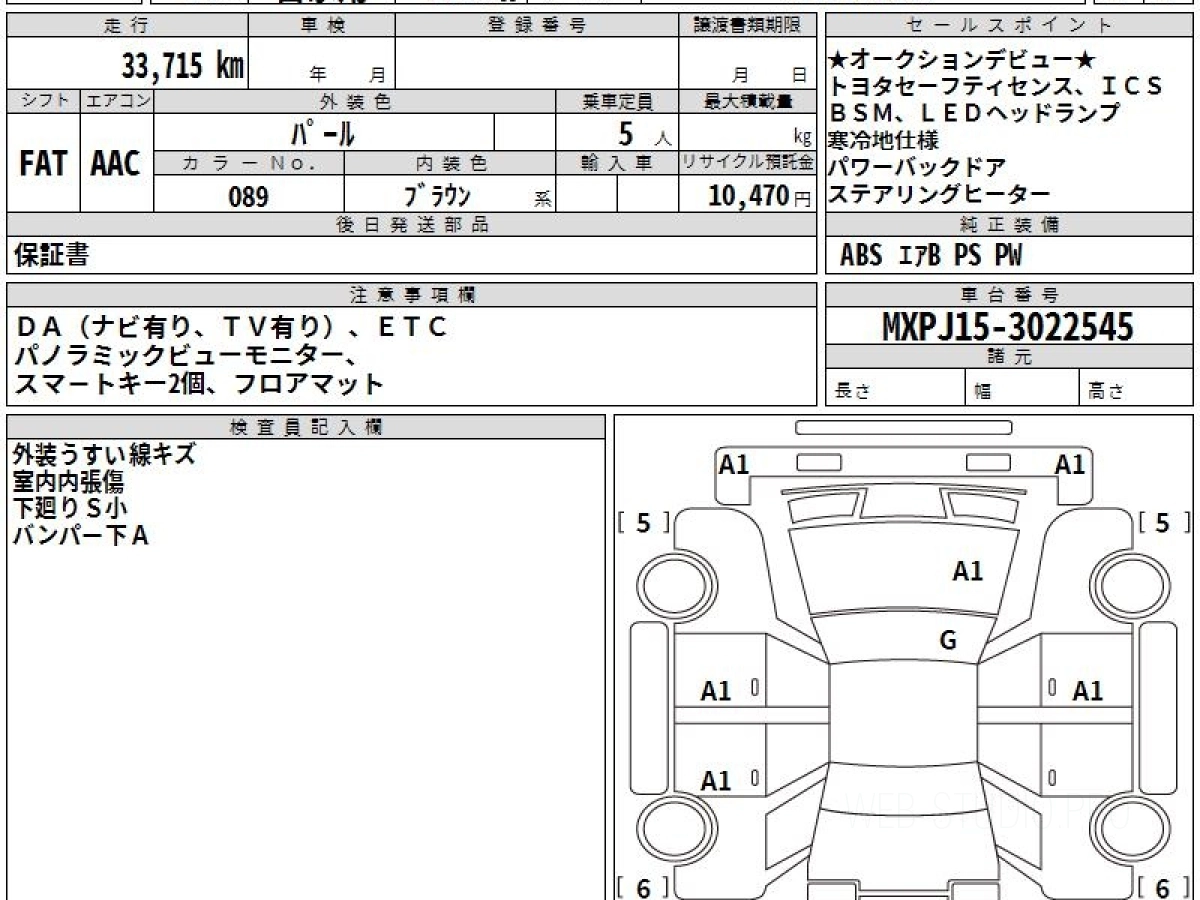Click the 保証書 entry
The width and height of the screenshot is (1200, 900).
(51, 255)
